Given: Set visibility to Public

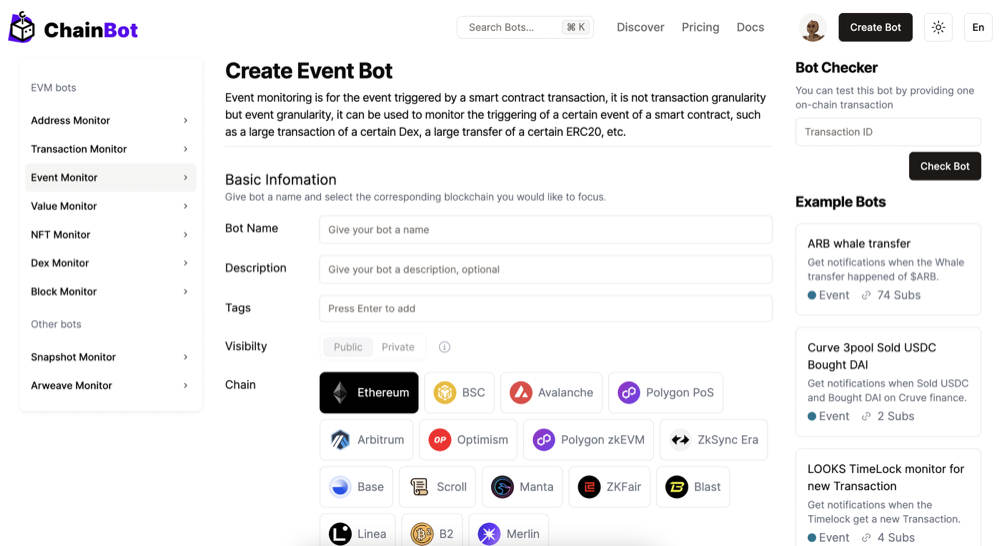Looking at the screenshot, I should pos(348,347).
